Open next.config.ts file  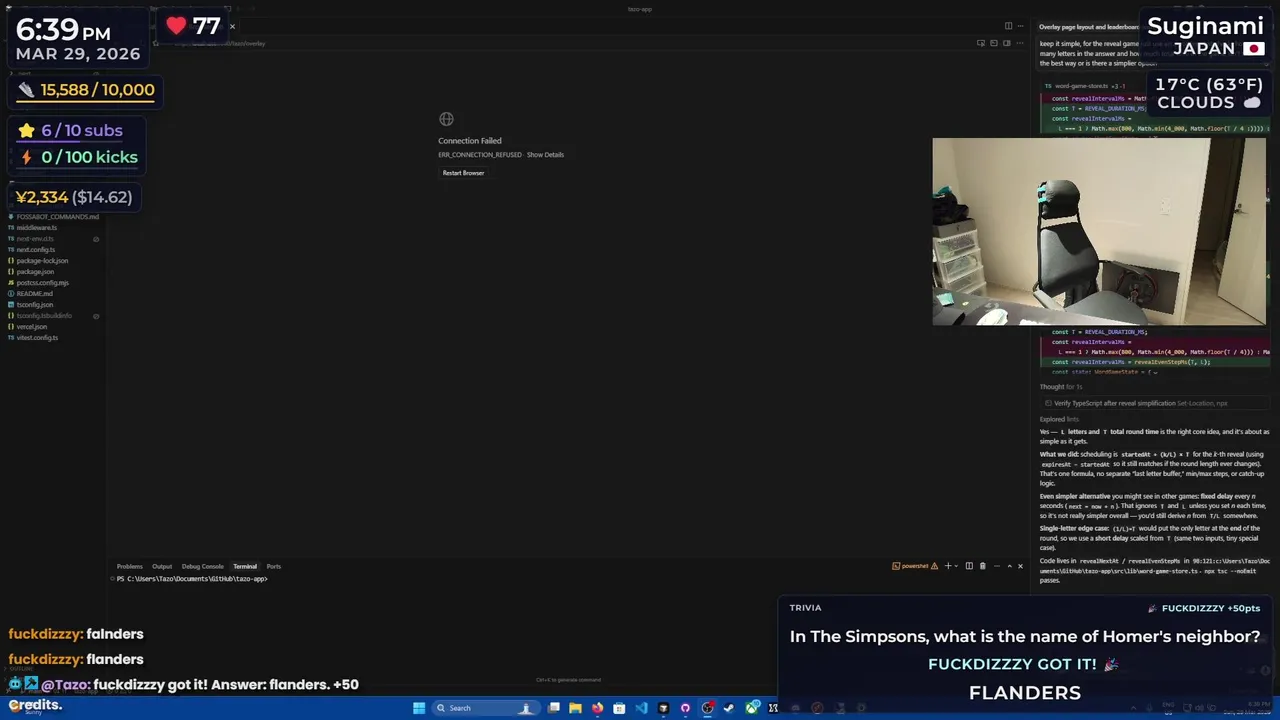(x=35, y=250)
